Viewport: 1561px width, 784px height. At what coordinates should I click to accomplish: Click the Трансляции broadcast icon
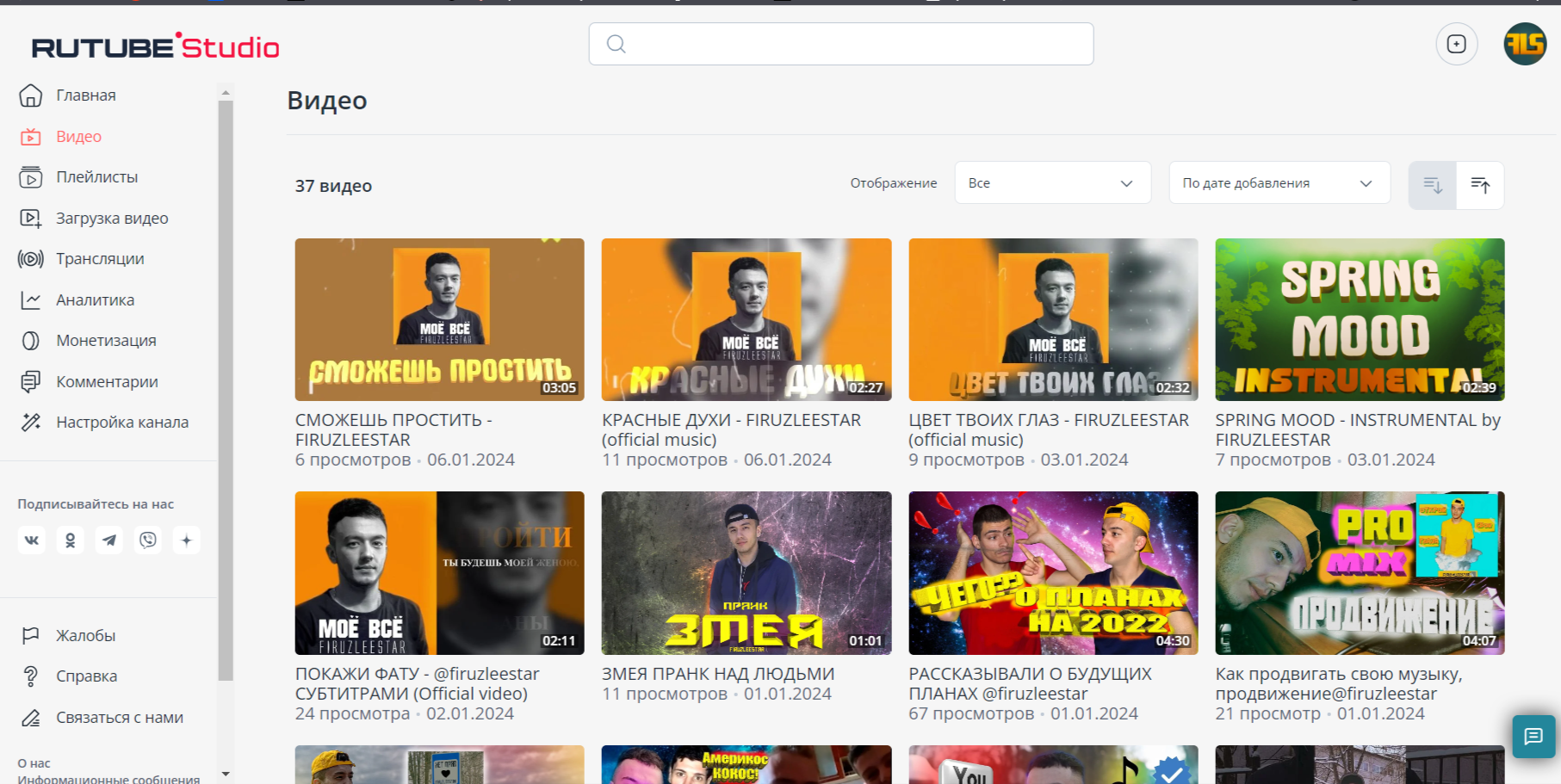coord(31,259)
